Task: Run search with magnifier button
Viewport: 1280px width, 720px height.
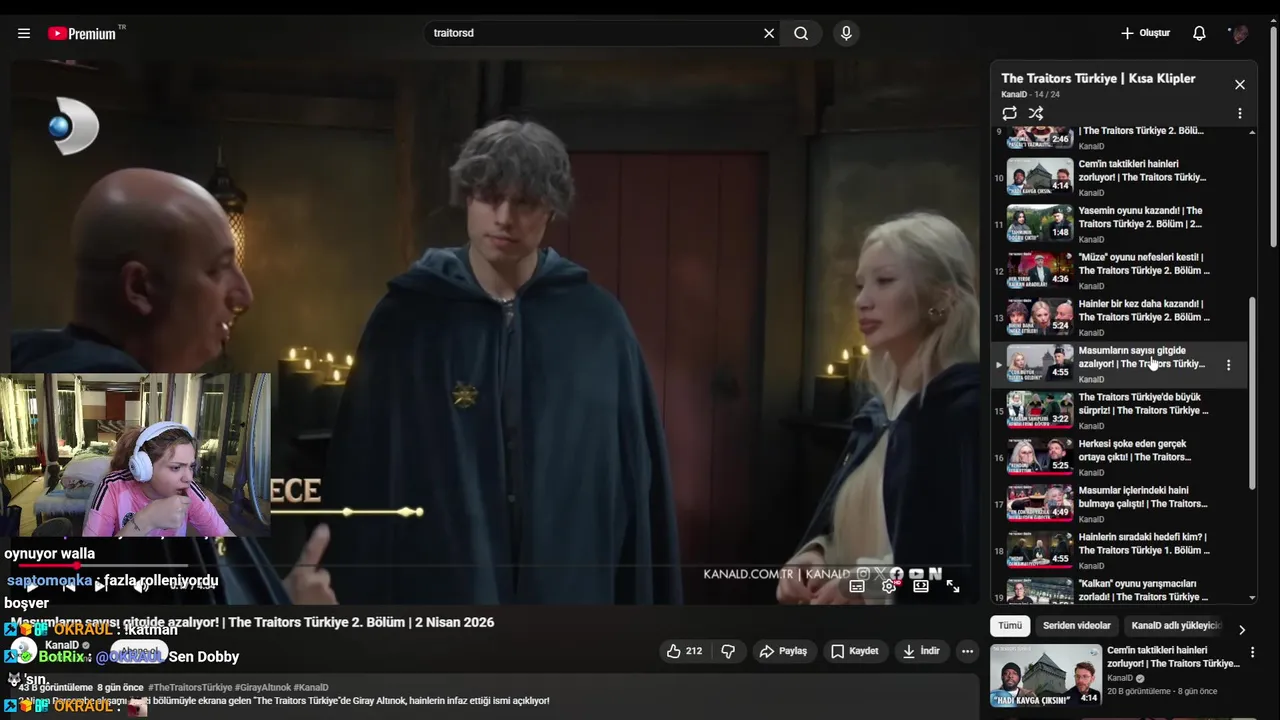Action: (801, 33)
